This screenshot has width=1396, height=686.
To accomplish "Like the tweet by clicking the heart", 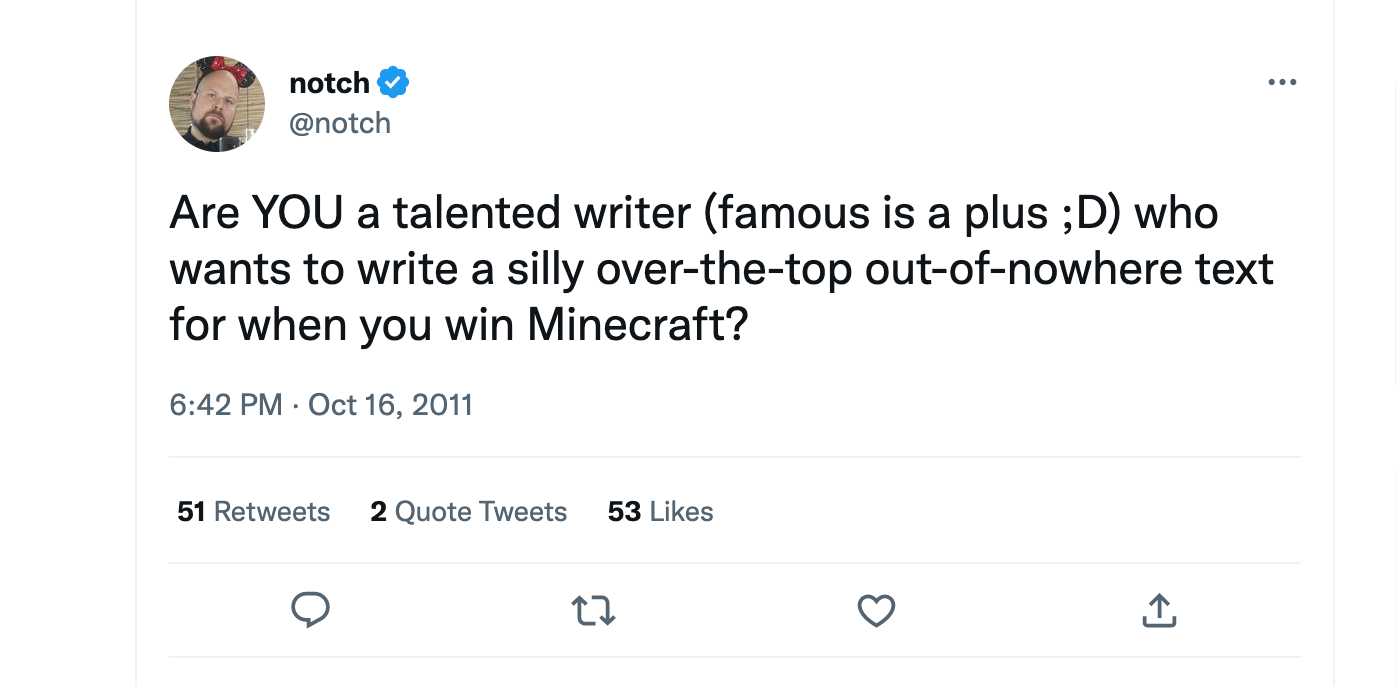I will tap(876, 610).
